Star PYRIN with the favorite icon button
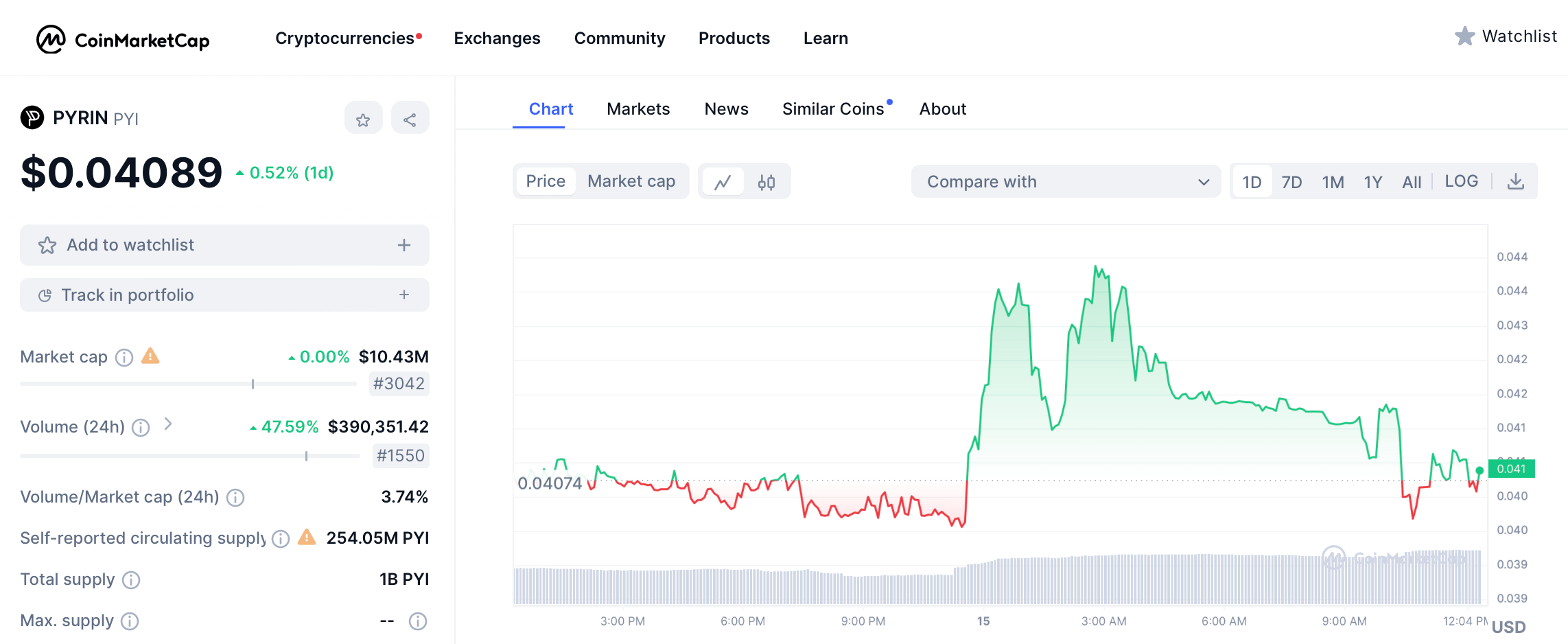 (x=363, y=119)
